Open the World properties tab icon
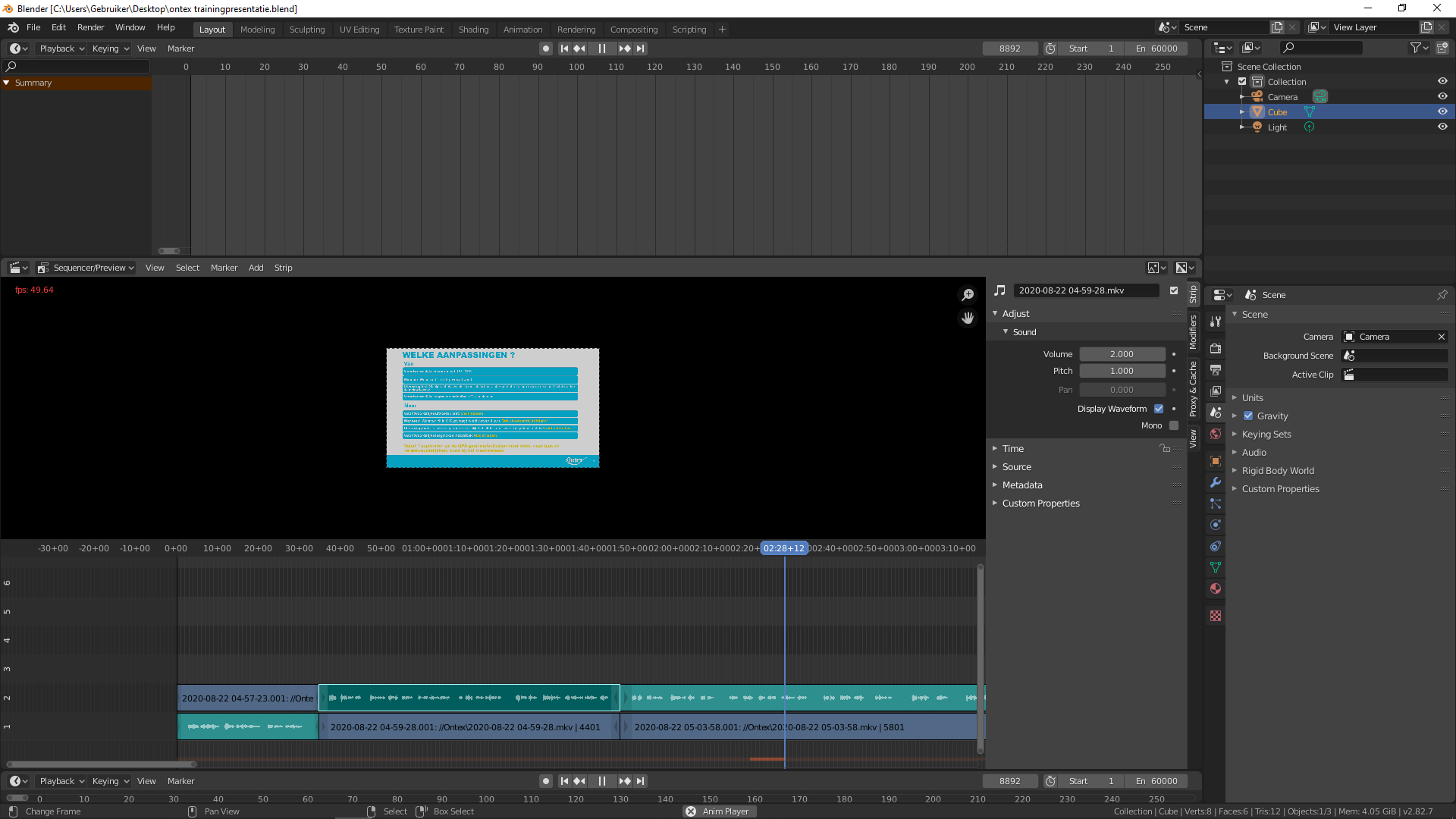1456x819 pixels. point(1216,434)
